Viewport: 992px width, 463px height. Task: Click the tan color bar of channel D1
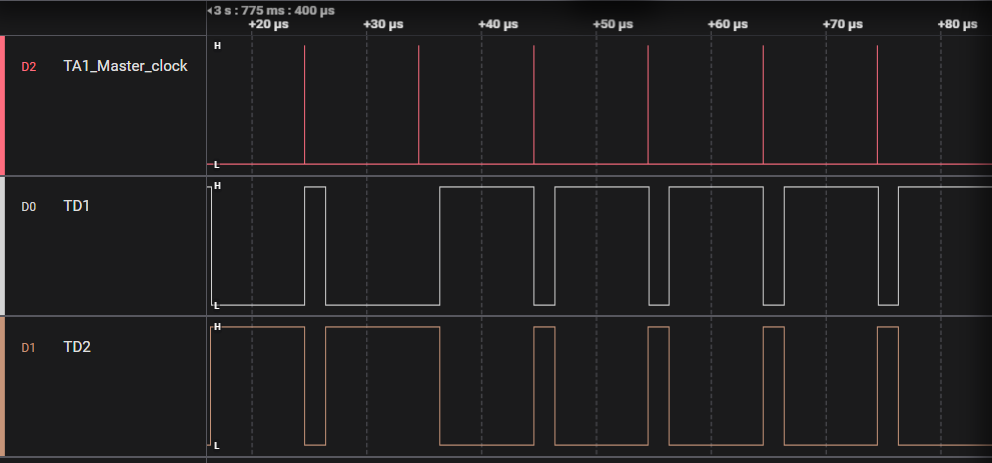[x=3, y=386]
